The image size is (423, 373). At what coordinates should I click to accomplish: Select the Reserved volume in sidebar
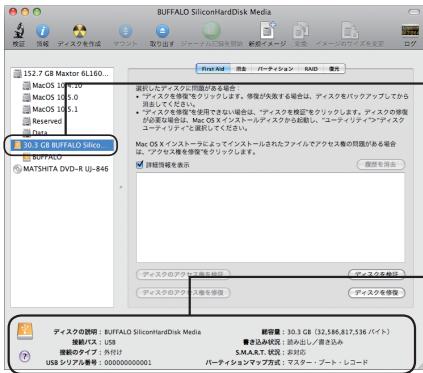[62, 121]
